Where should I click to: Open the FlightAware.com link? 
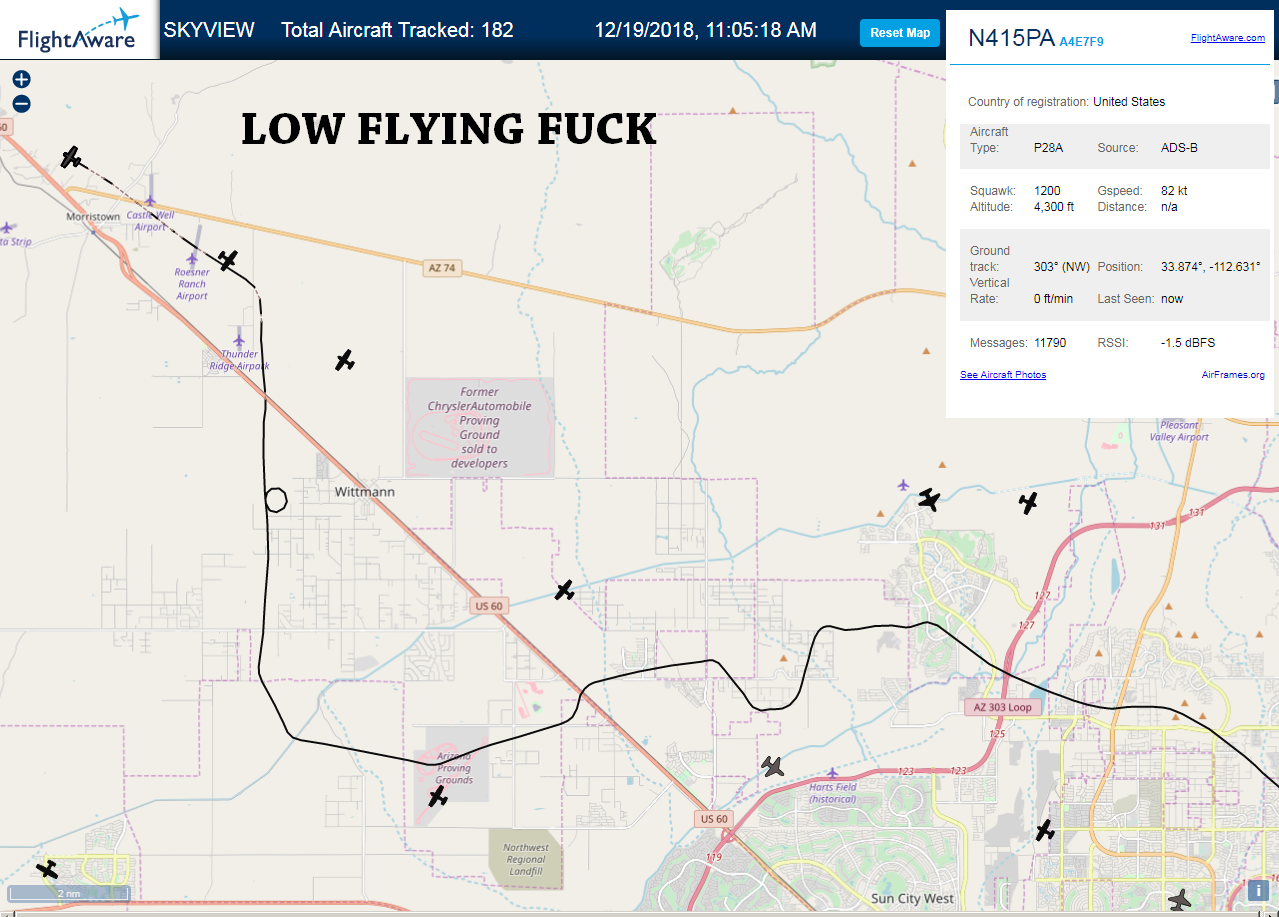pyautogui.click(x=1227, y=38)
